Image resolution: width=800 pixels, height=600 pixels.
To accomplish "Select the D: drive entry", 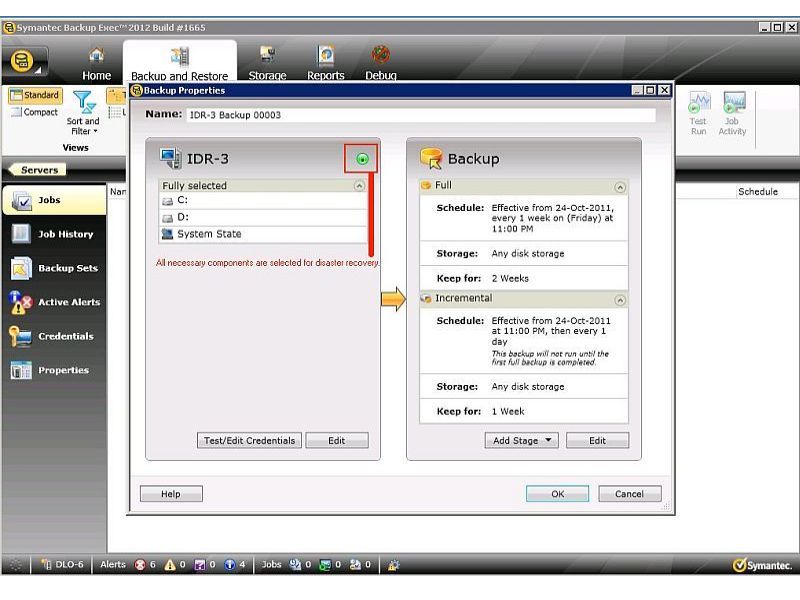I will click(x=263, y=217).
